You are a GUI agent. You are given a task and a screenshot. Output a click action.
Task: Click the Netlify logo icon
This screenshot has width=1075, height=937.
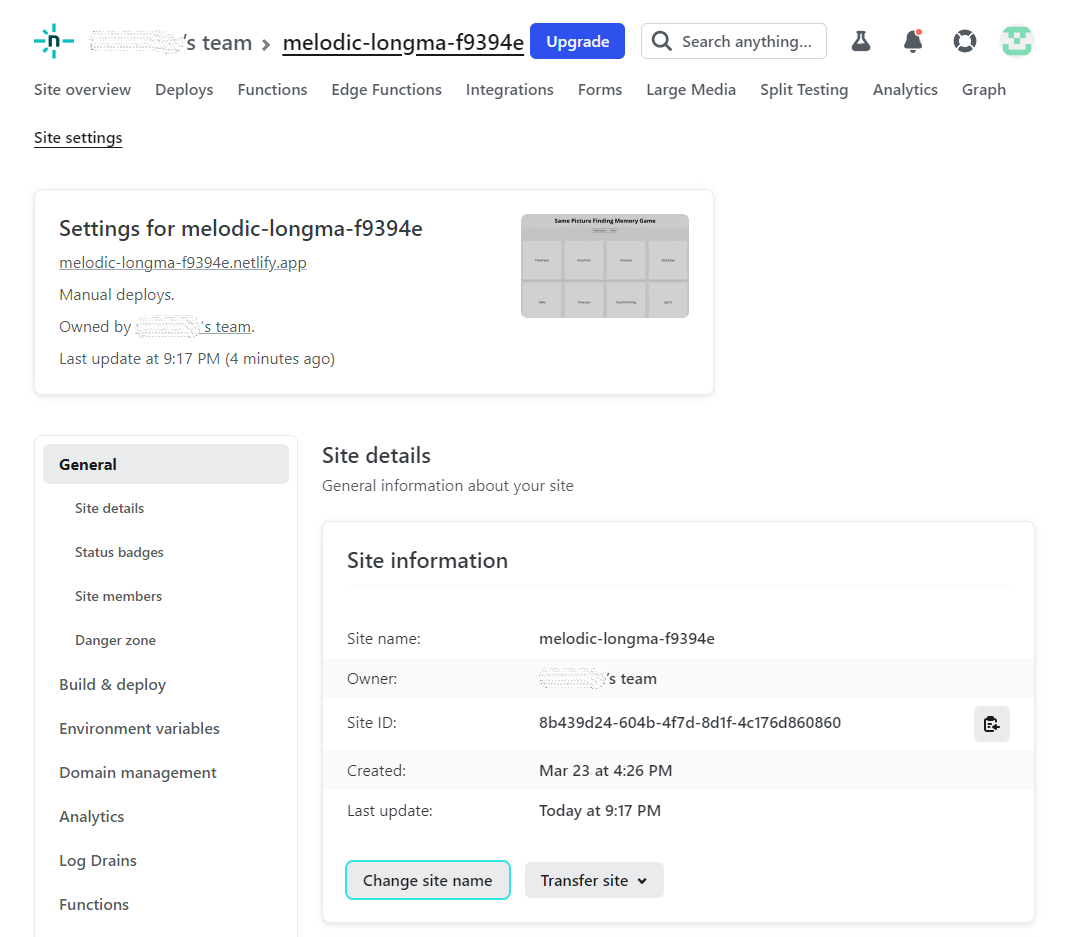53,41
